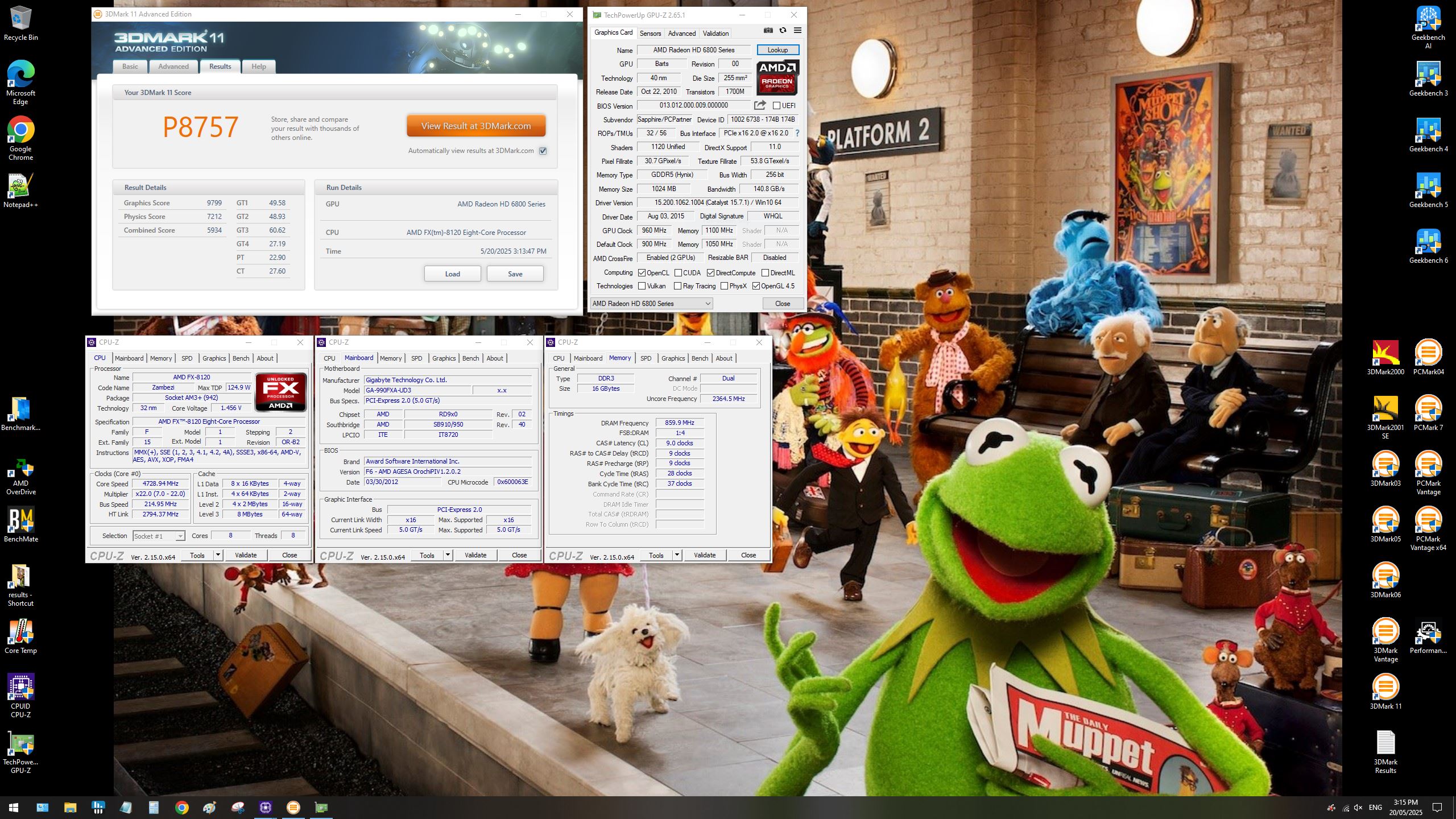Click the Graphics Score value 9799
The image size is (1456, 819).
pyautogui.click(x=214, y=203)
